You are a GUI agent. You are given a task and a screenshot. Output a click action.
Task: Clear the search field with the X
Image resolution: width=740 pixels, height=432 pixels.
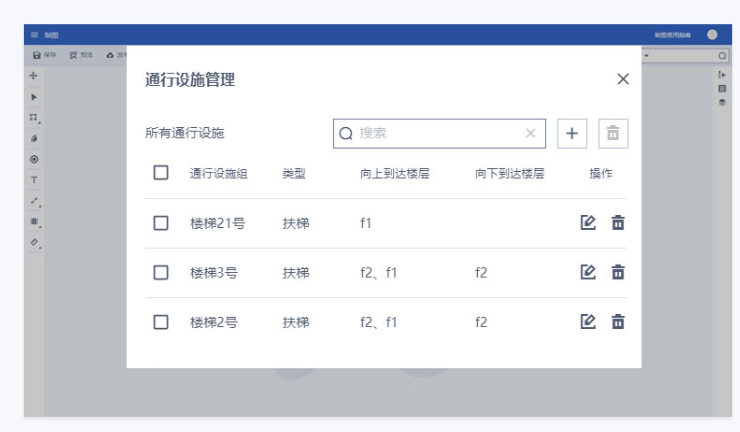click(x=530, y=133)
